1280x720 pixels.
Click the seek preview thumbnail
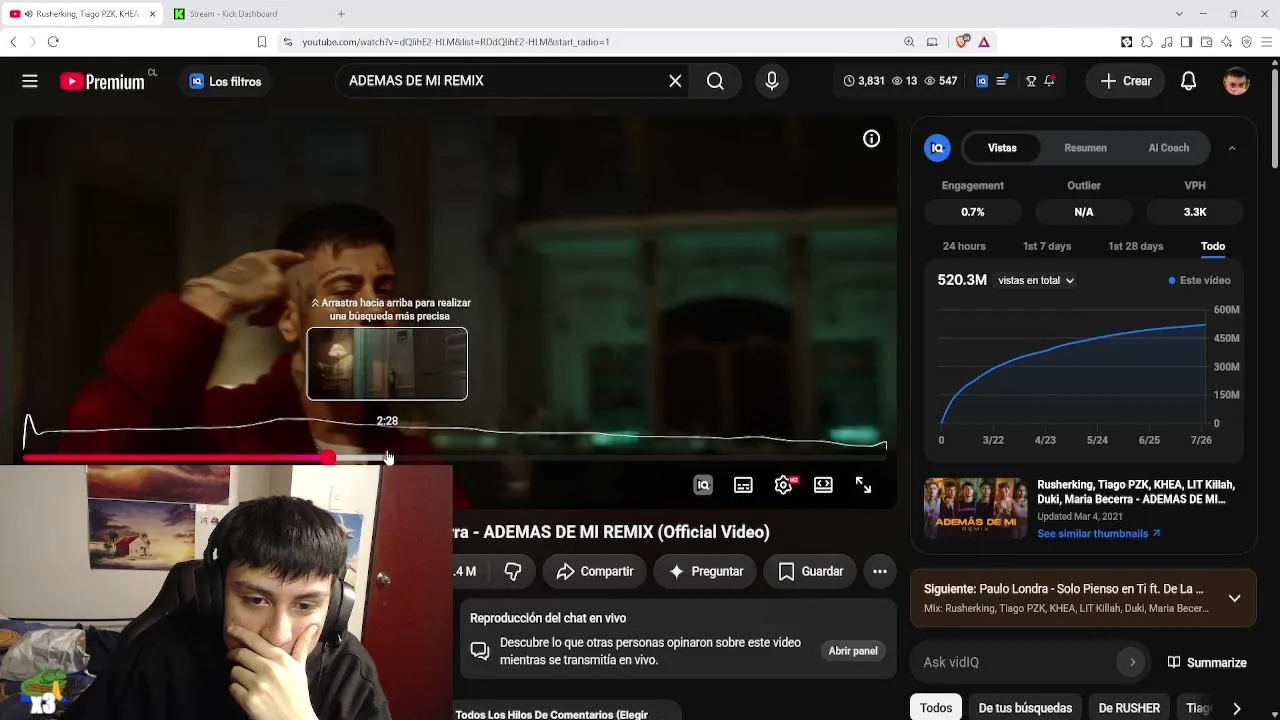pos(387,364)
